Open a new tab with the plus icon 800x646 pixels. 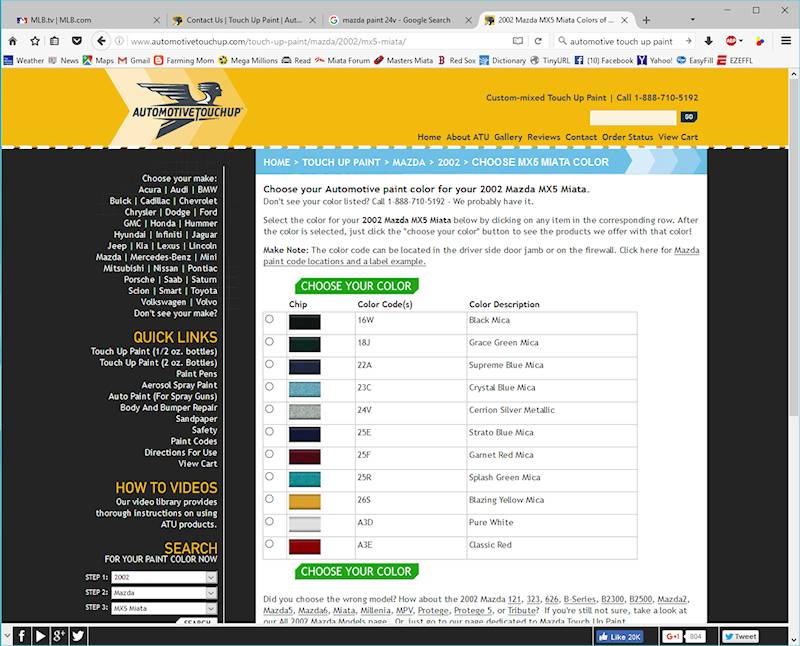(646, 20)
